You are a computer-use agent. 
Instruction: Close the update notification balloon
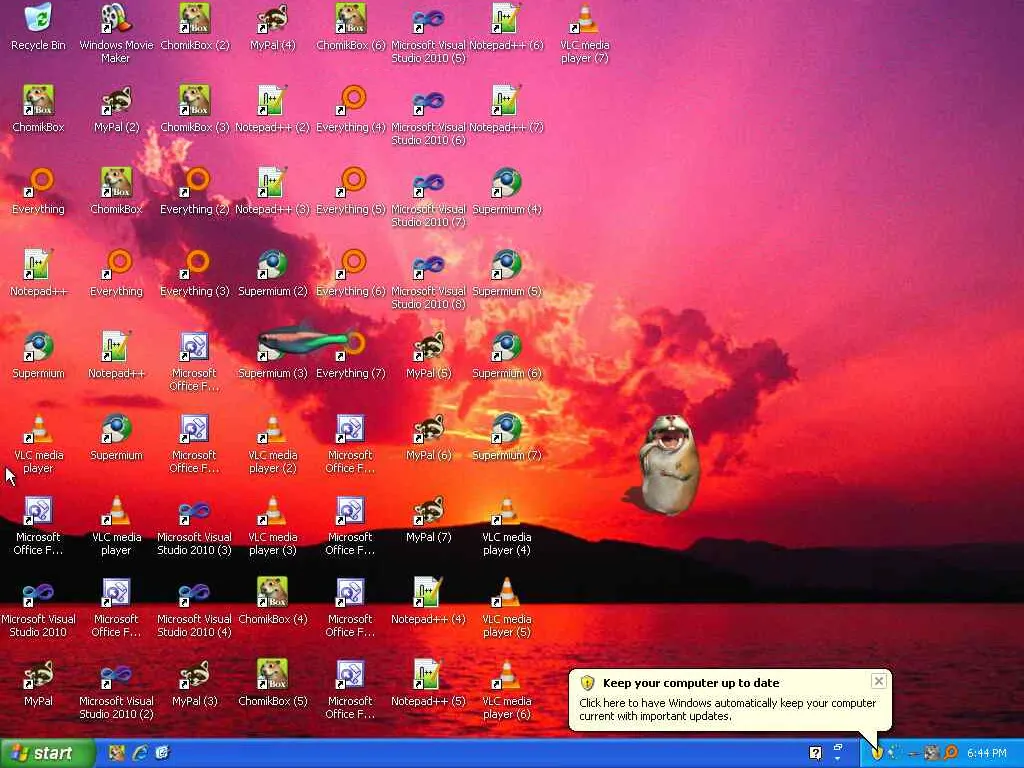coord(879,681)
